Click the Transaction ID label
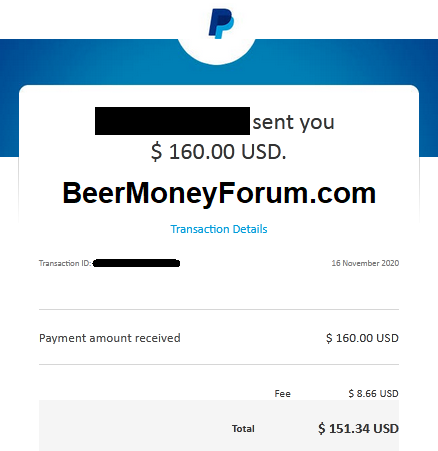 [x=65, y=263]
